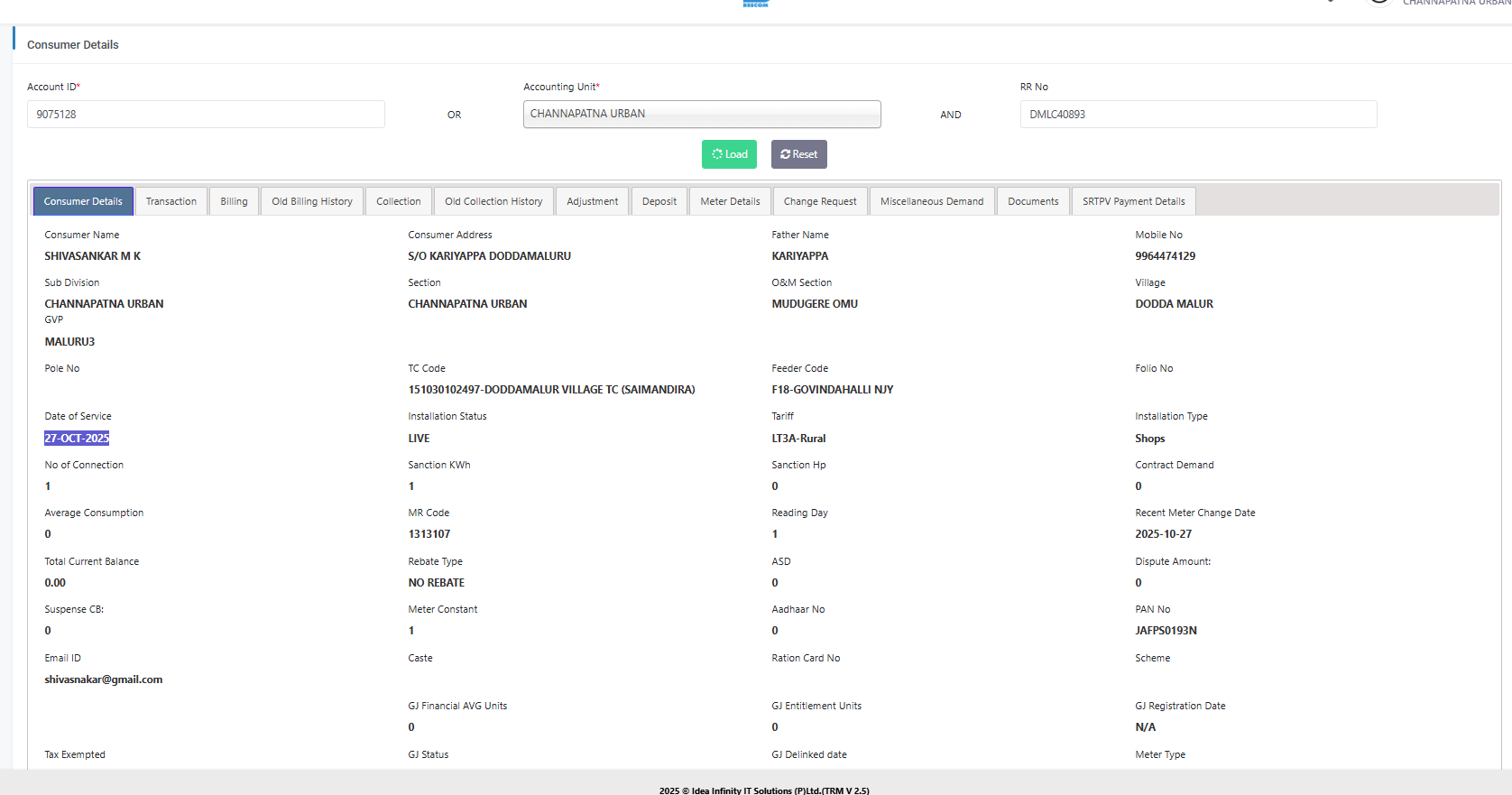Select the Consumer Details tab
The width and height of the screenshot is (1512, 795).
click(83, 201)
